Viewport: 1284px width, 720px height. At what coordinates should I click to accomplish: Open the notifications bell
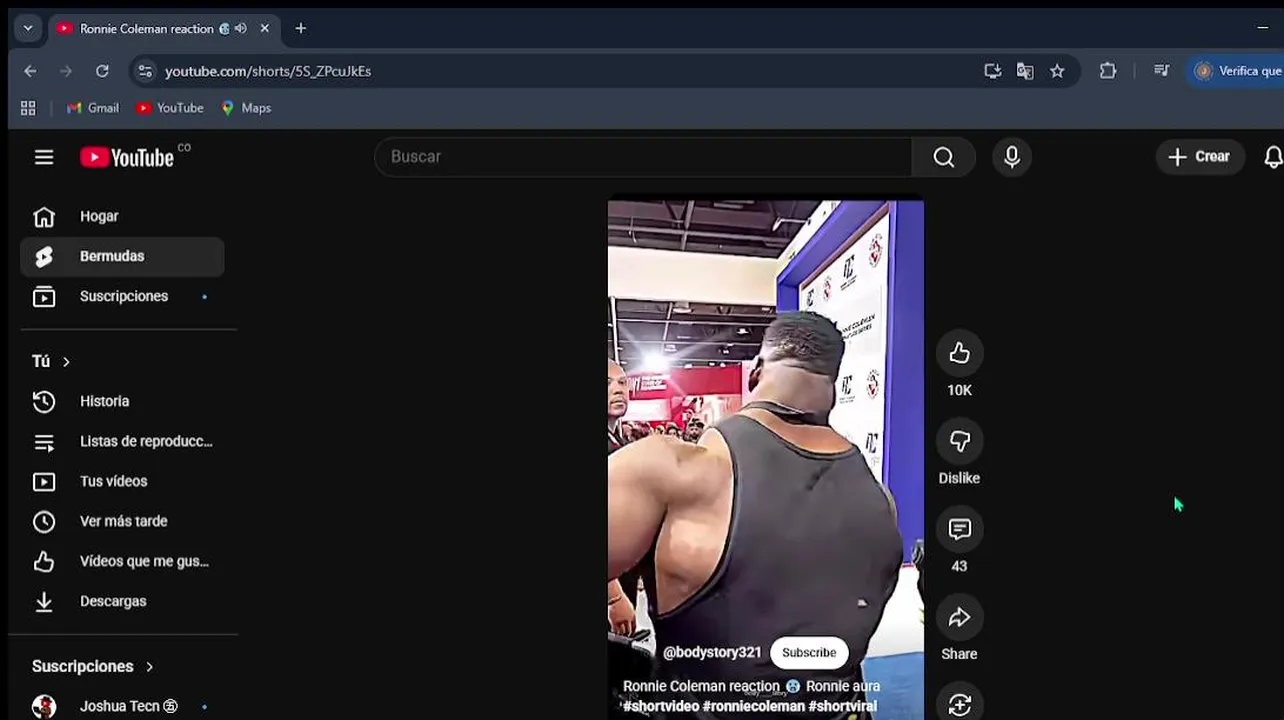pyautogui.click(x=1273, y=157)
